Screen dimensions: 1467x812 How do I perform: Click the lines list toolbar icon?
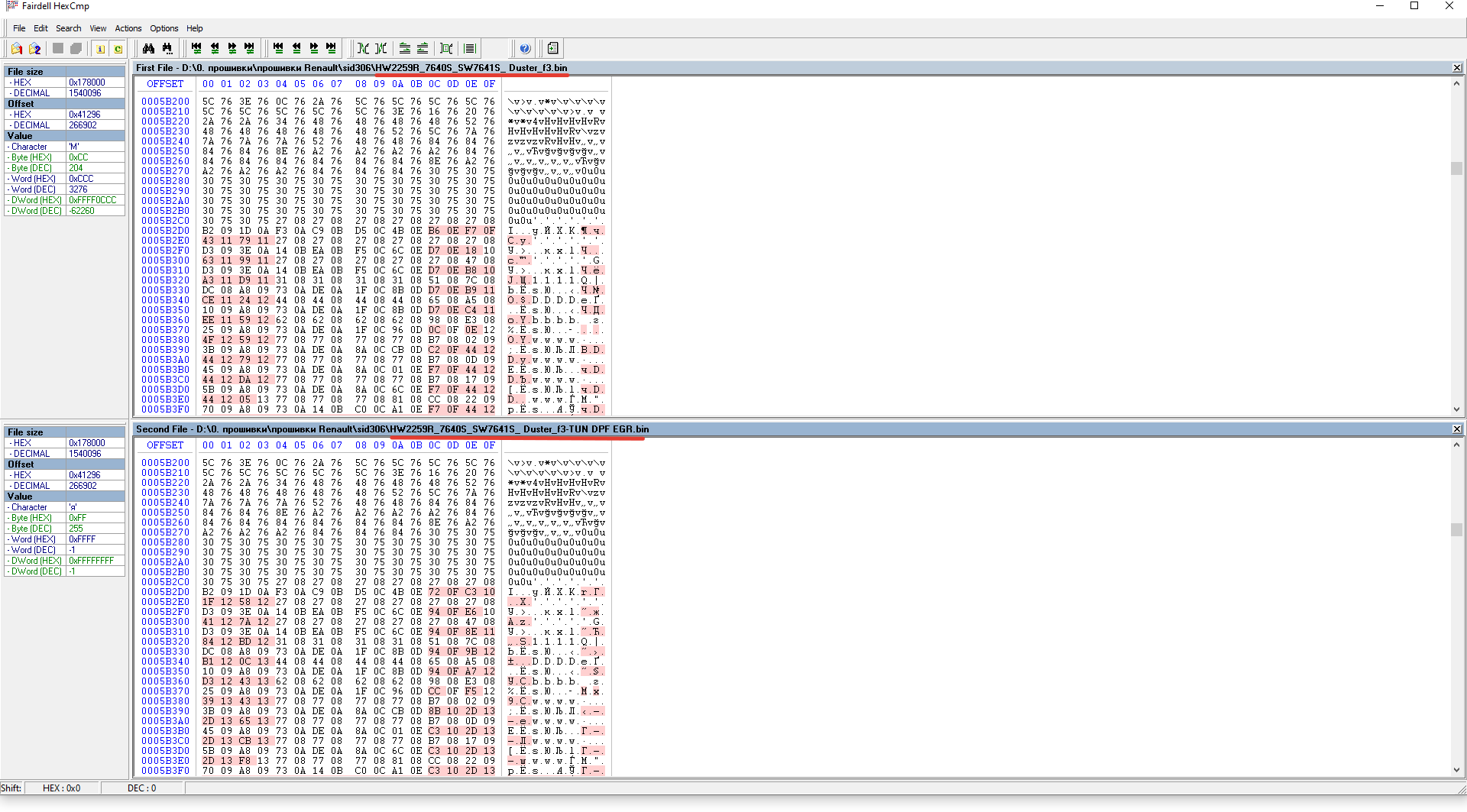[470, 49]
